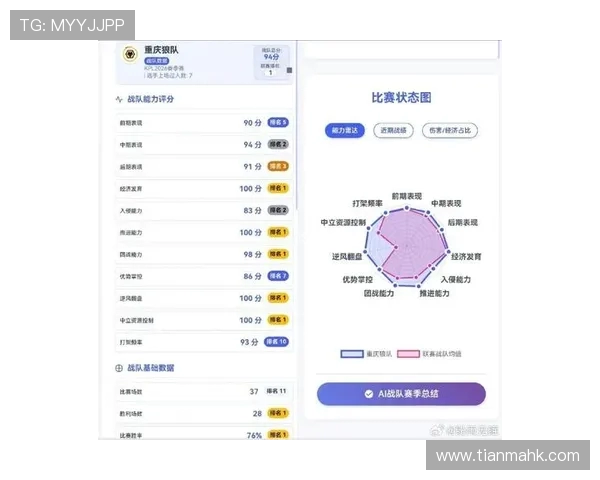Screen dimensions: 600x480
Task: Click the 前期表现 score row
Action: click(204, 123)
